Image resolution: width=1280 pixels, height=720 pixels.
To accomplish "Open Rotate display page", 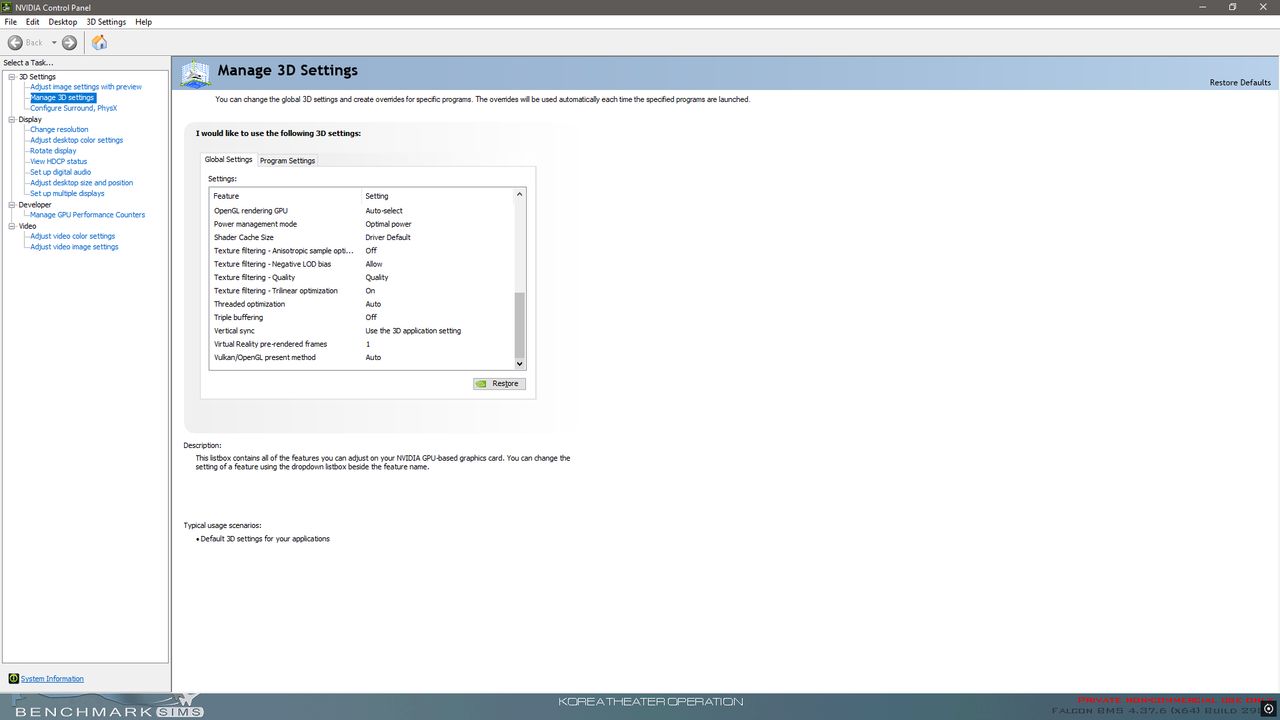I will (x=53, y=151).
